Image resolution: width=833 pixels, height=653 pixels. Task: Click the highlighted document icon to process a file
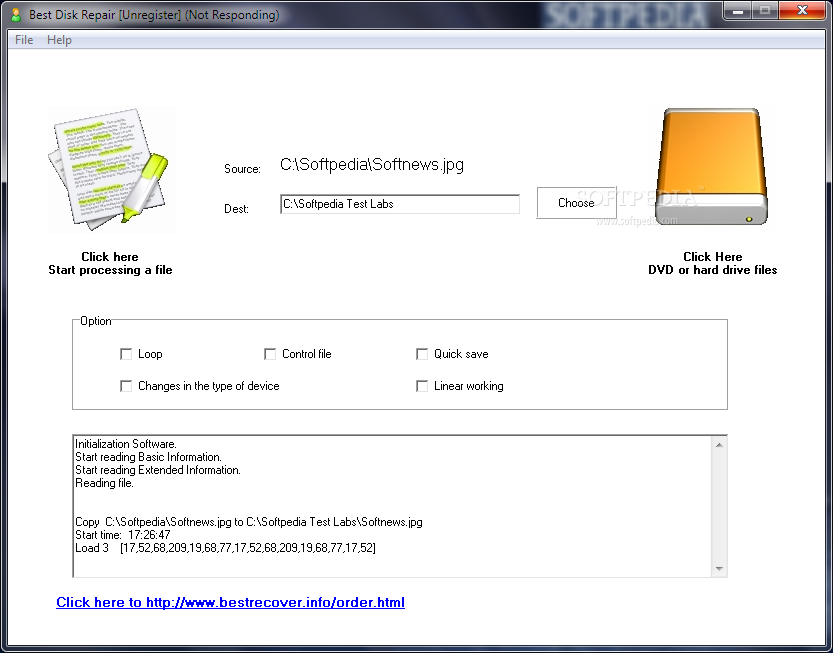point(111,170)
